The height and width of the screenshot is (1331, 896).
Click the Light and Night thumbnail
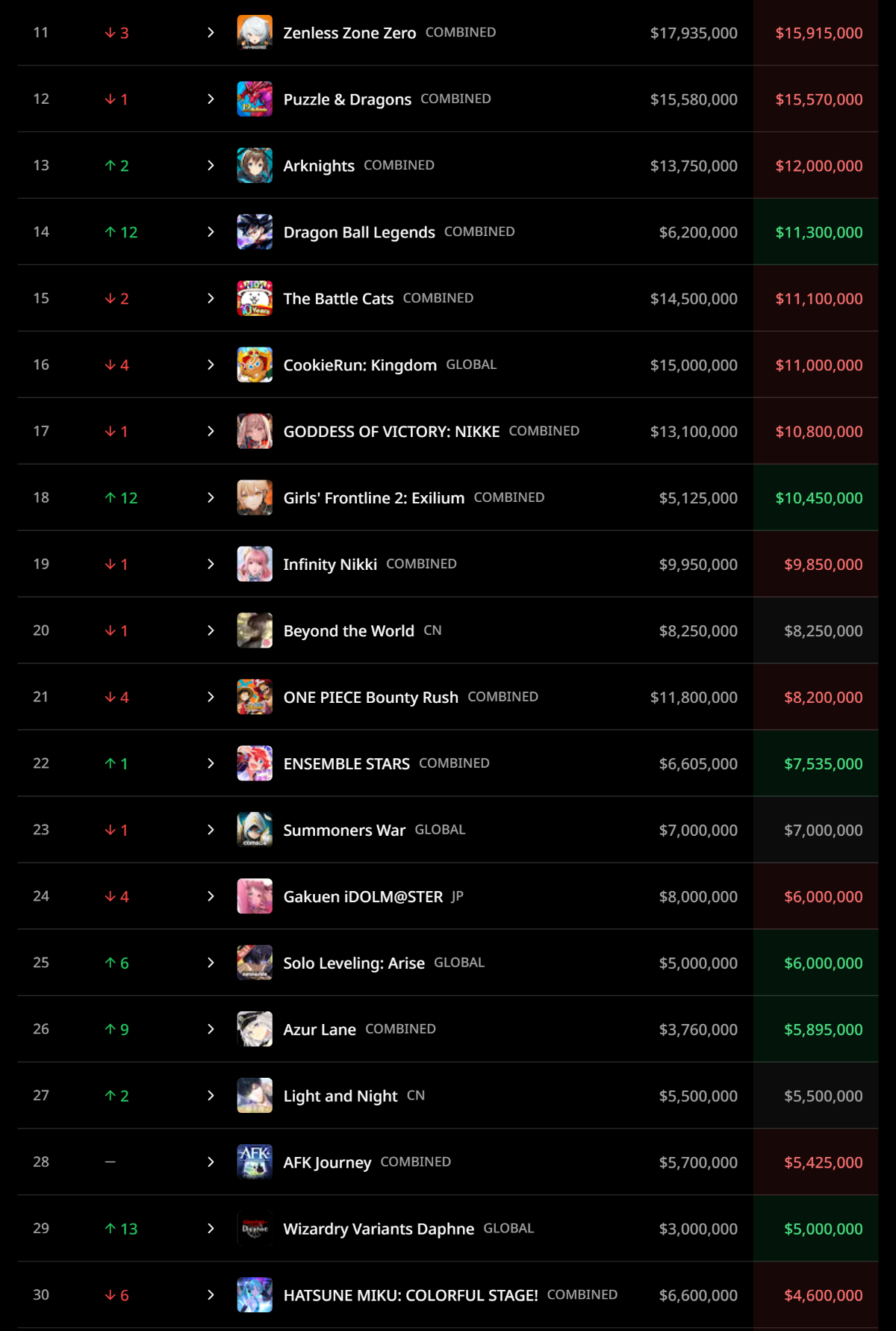pos(255,1096)
